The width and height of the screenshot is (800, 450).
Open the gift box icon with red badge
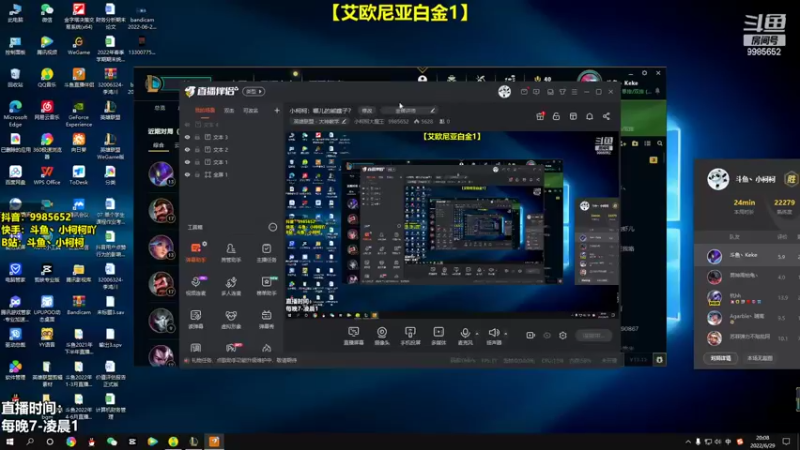click(x=540, y=116)
